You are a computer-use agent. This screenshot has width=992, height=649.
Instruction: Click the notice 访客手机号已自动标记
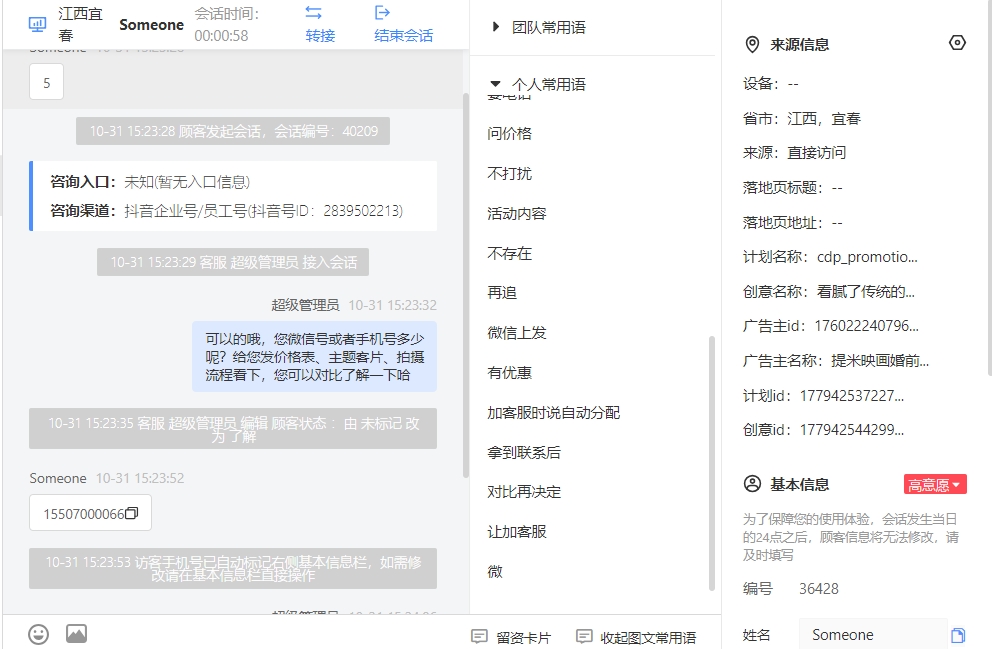[x=233, y=569]
